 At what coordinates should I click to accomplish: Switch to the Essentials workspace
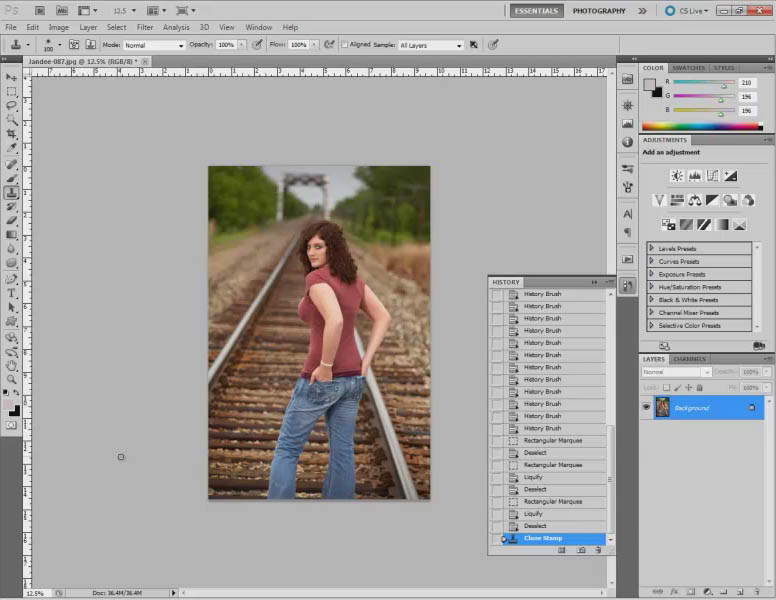[536, 11]
